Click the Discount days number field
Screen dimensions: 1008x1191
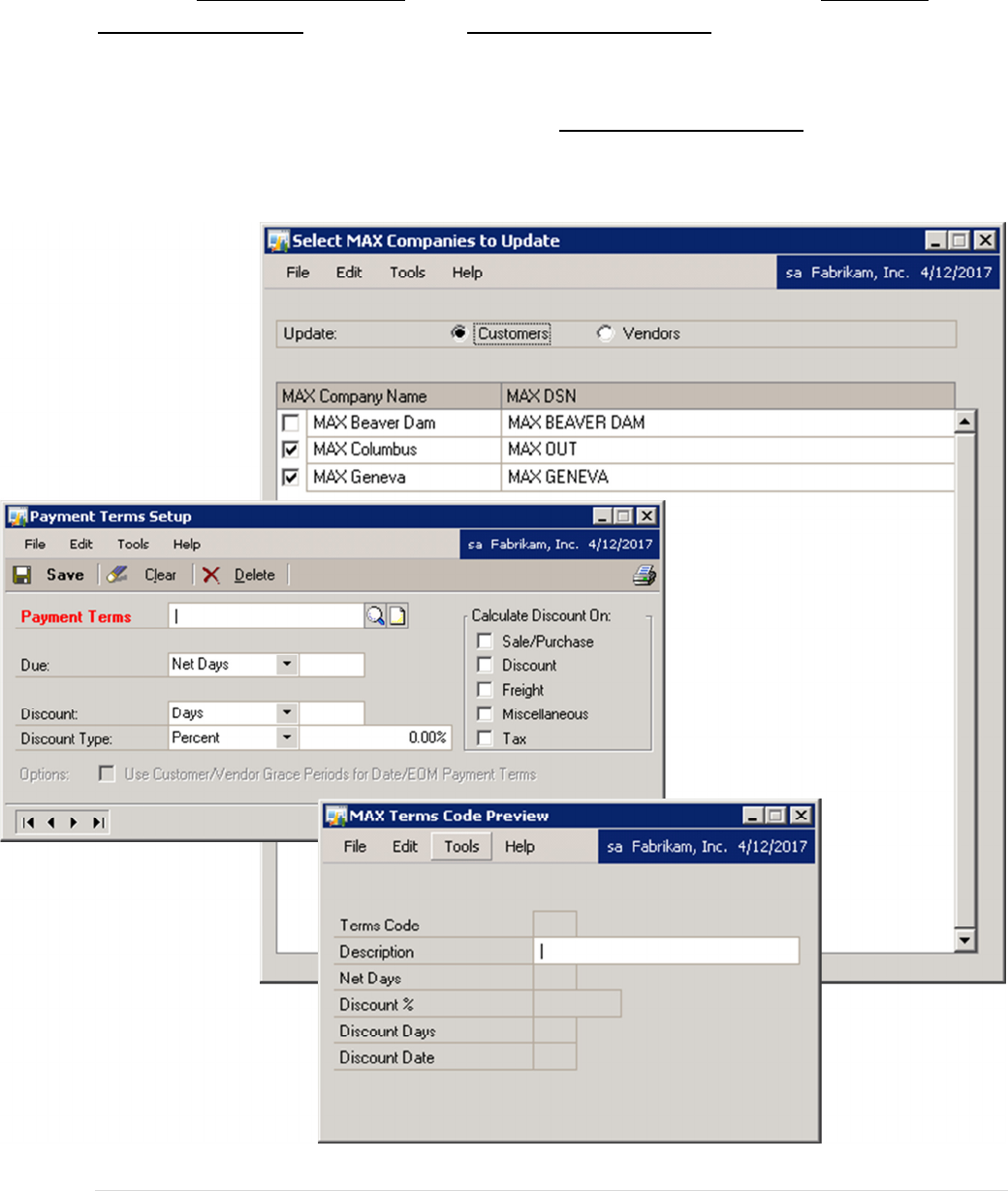332,713
